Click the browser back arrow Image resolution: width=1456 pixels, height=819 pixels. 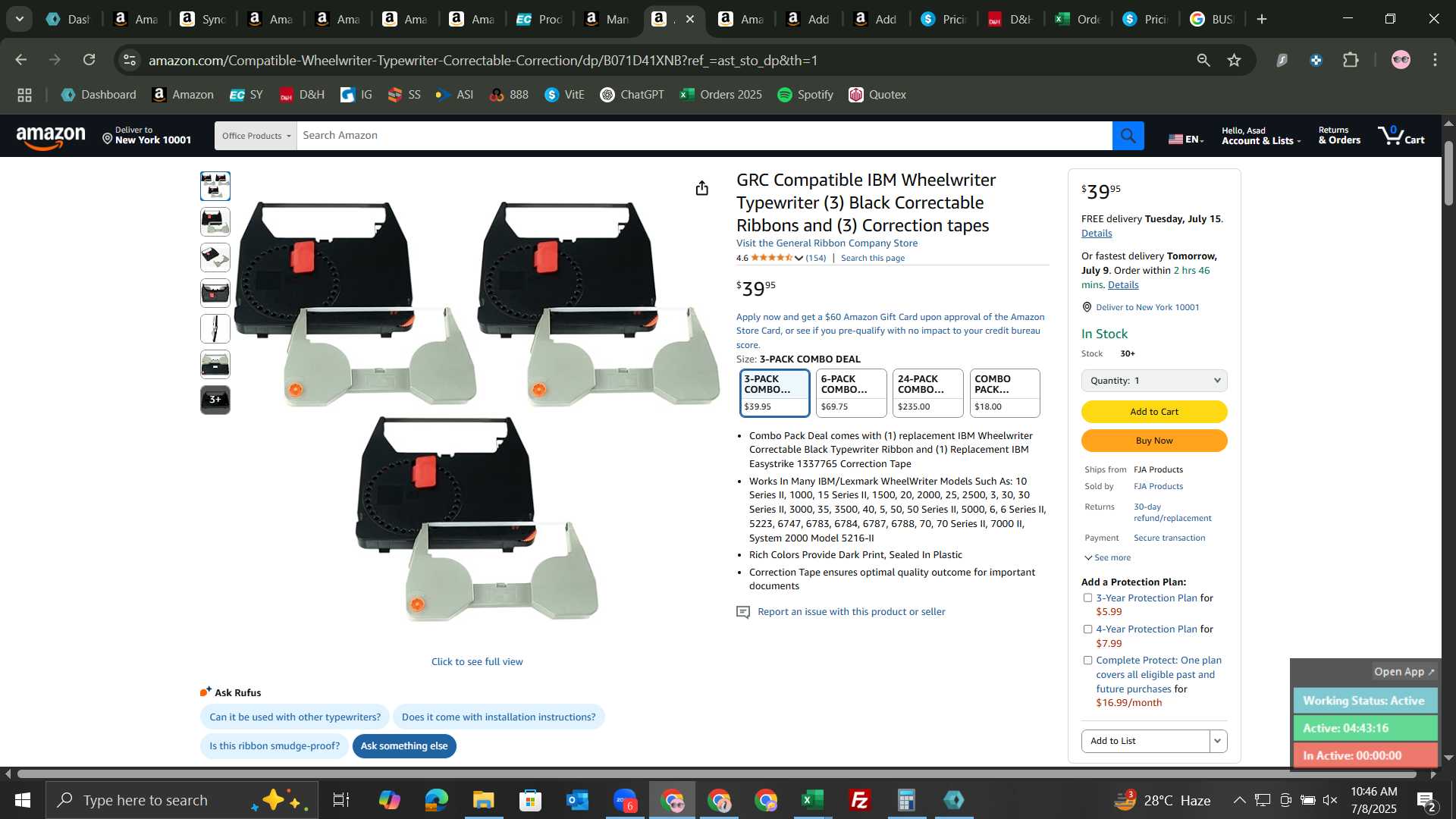pyautogui.click(x=20, y=60)
